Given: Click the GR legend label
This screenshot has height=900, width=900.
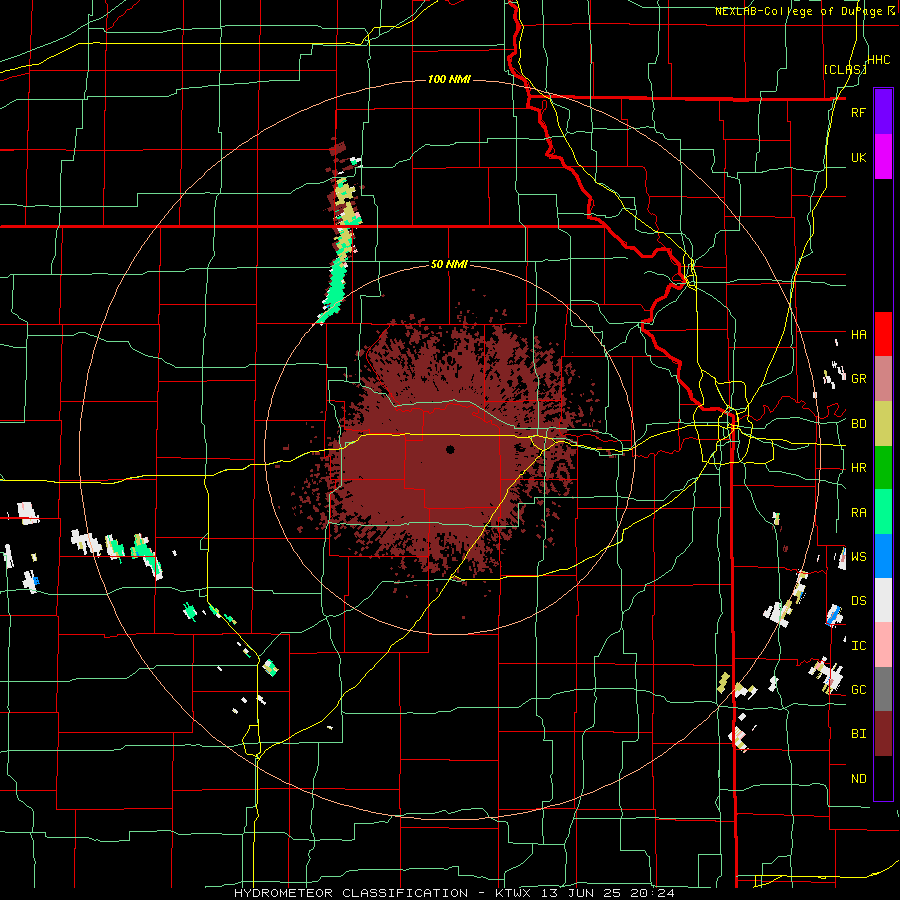Looking at the screenshot, I should pyautogui.click(x=858, y=379).
